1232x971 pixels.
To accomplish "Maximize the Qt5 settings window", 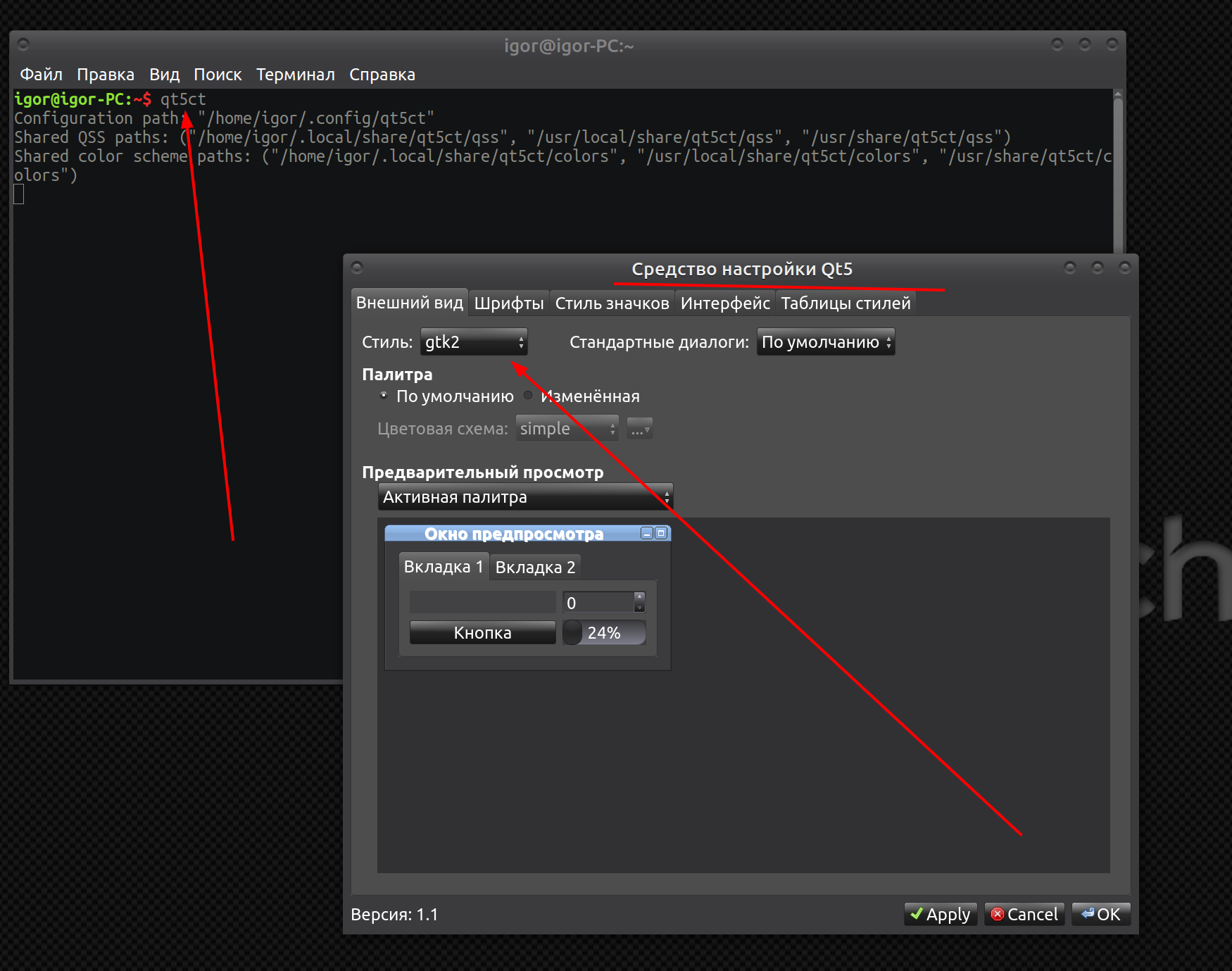I will pos(1097,268).
